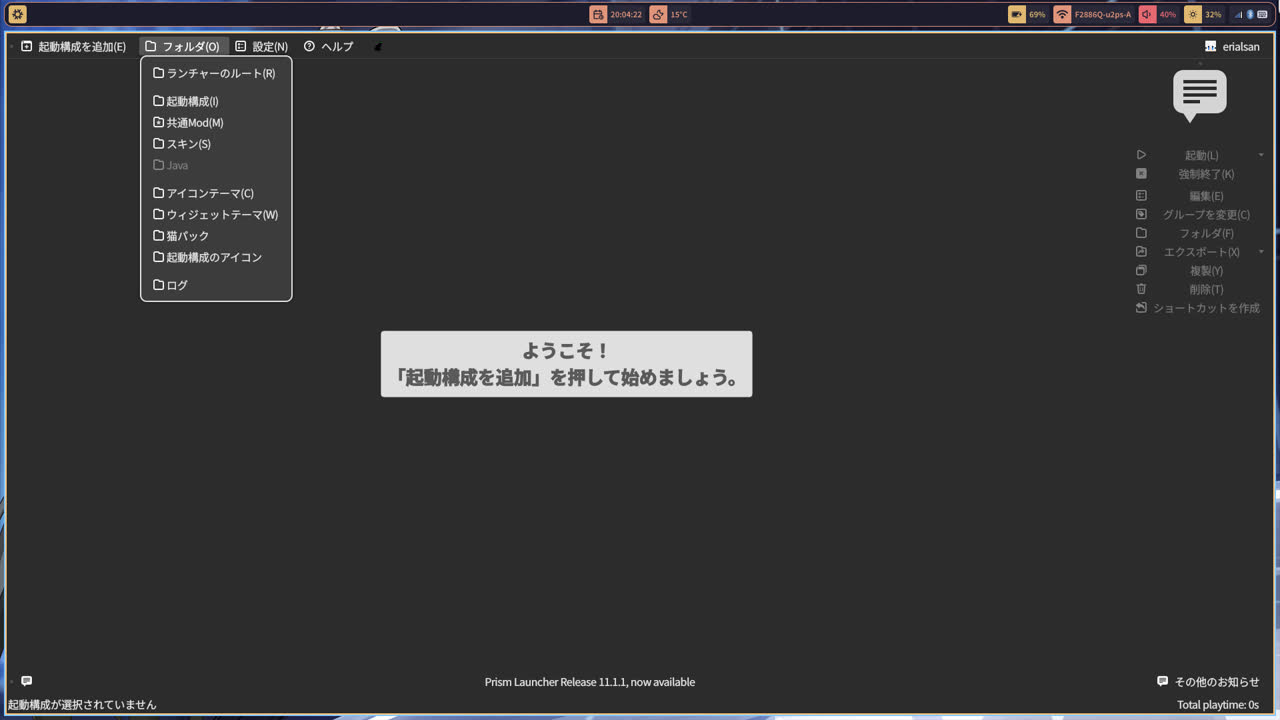Click the battery indicator showing 69%

(x=1028, y=14)
